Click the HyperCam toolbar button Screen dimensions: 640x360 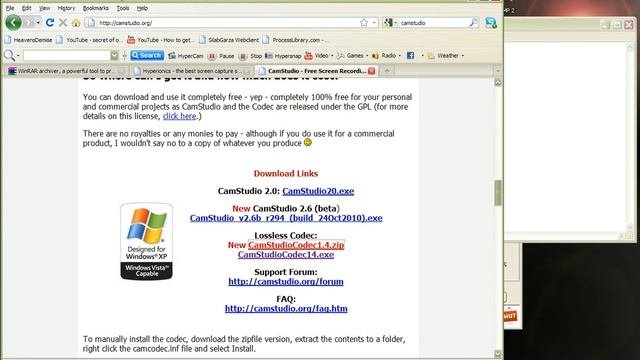coord(186,56)
